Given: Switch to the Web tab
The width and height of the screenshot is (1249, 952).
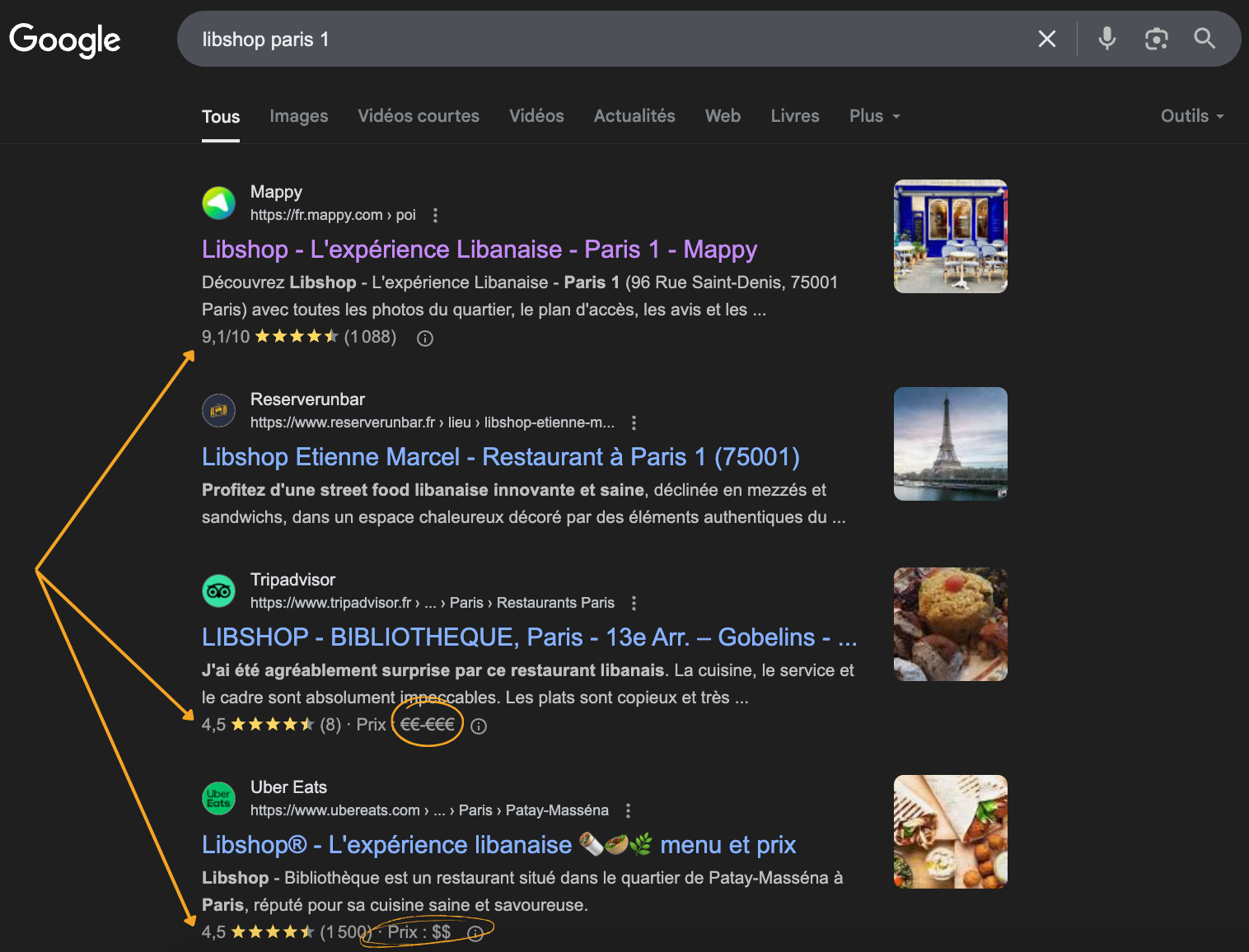Looking at the screenshot, I should 723,116.
